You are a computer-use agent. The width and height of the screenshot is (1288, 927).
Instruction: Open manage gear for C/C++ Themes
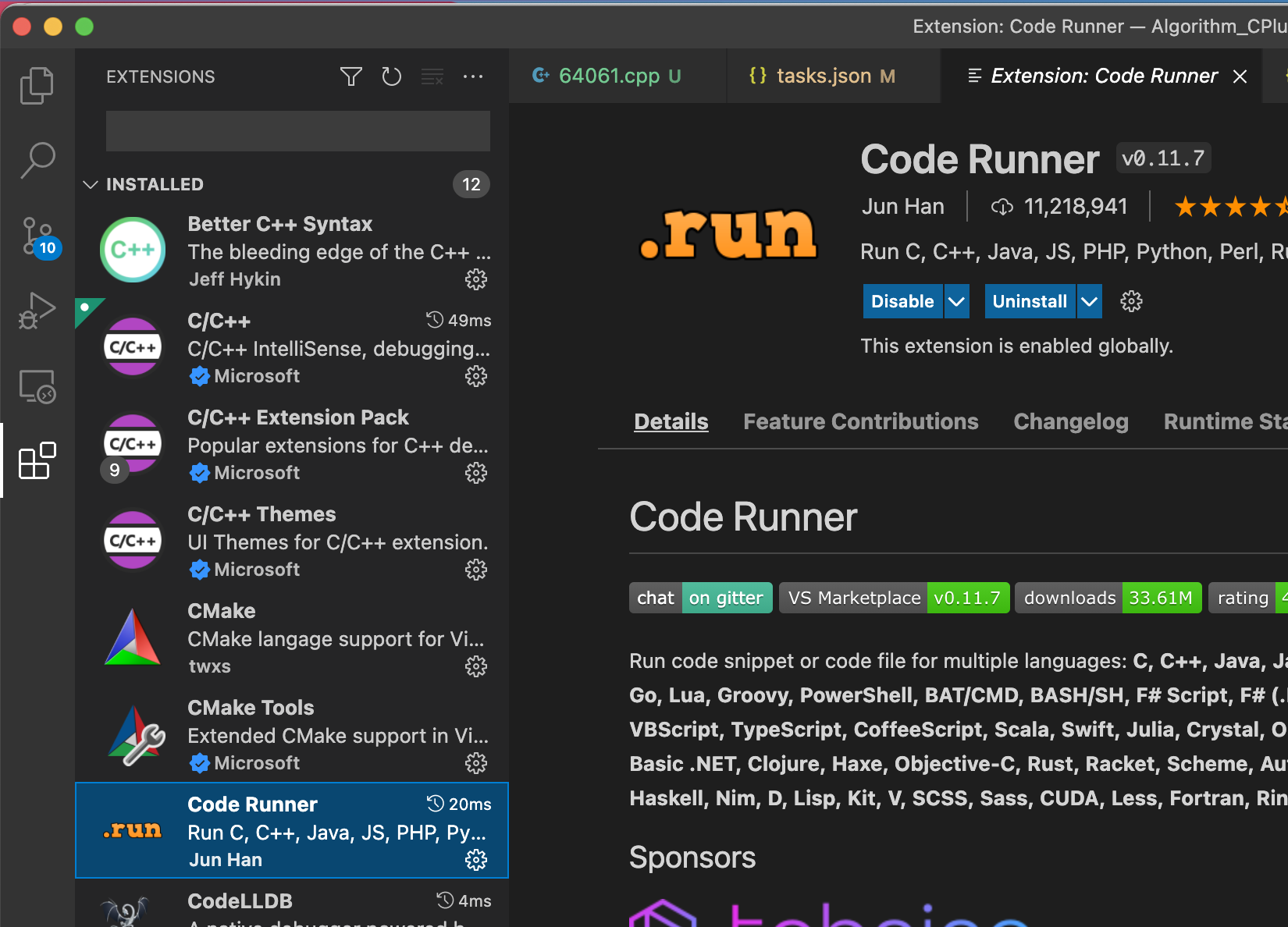pos(476,570)
